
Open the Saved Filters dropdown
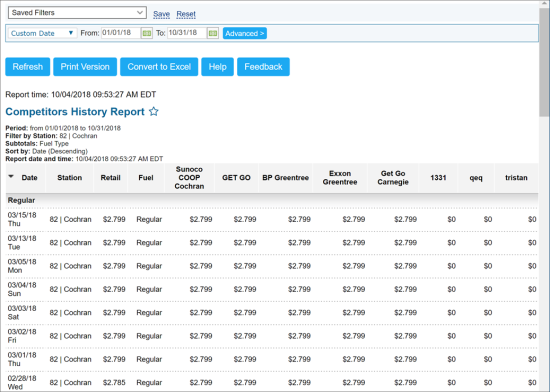click(x=77, y=13)
